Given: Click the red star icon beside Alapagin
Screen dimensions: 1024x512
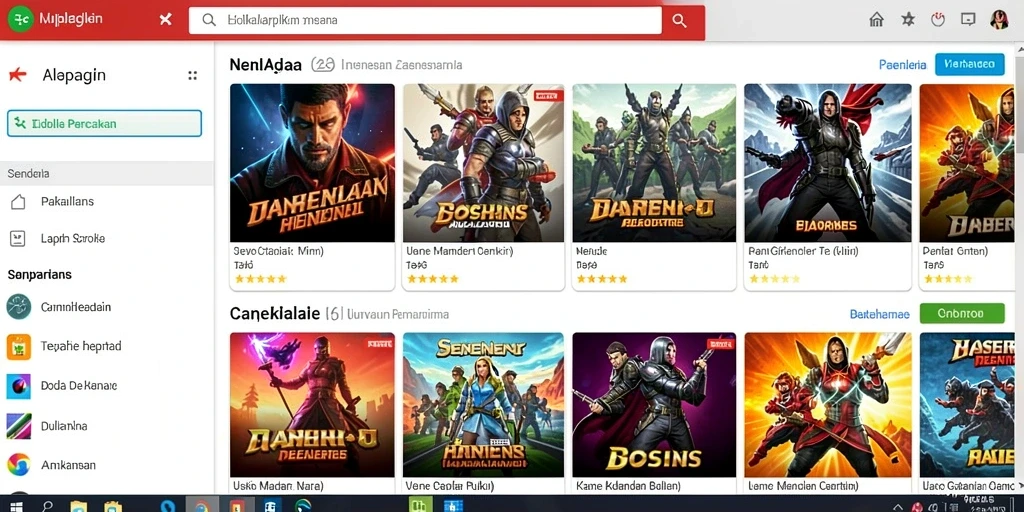Looking at the screenshot, I should (18, 75).
